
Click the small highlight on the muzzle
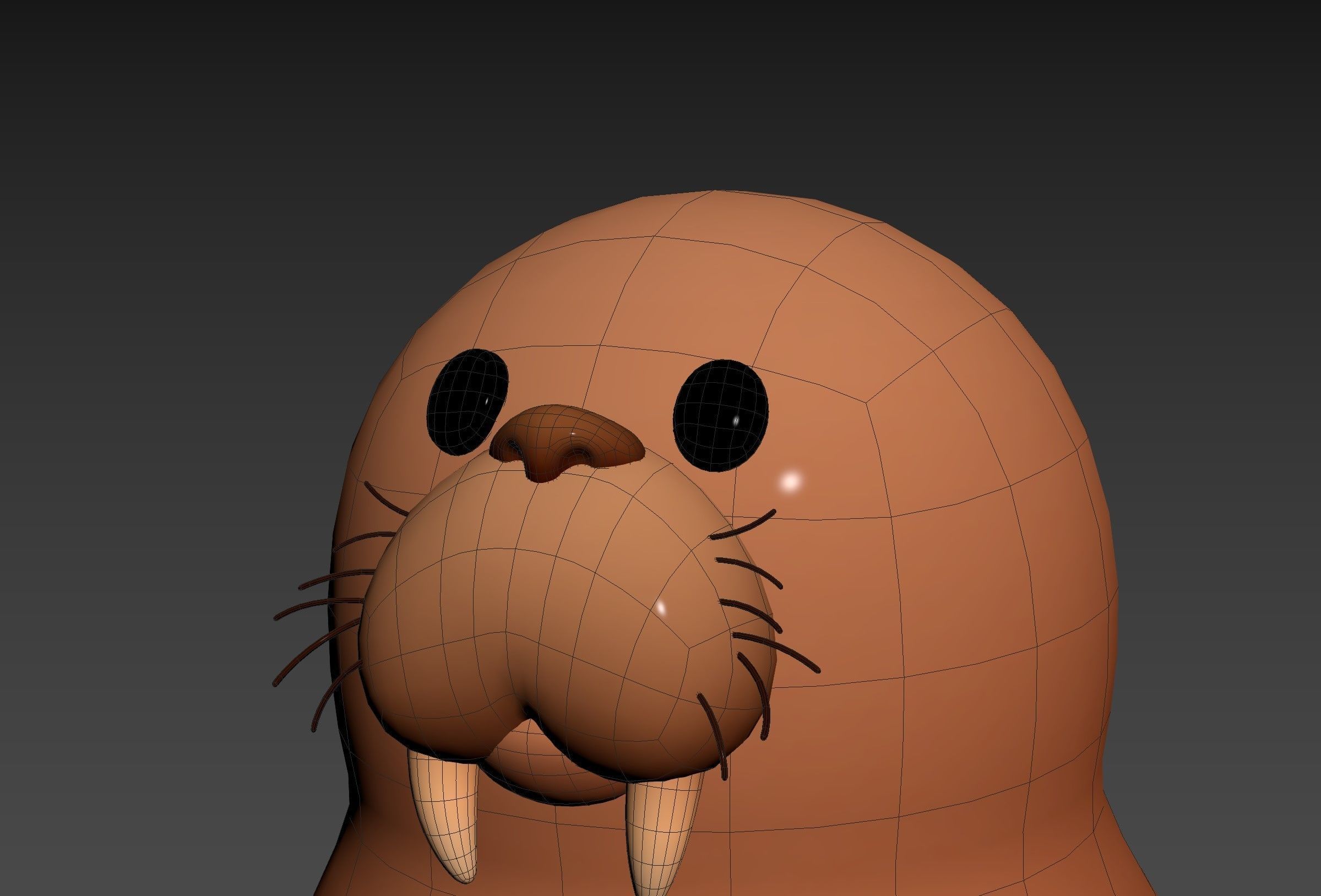661,607
